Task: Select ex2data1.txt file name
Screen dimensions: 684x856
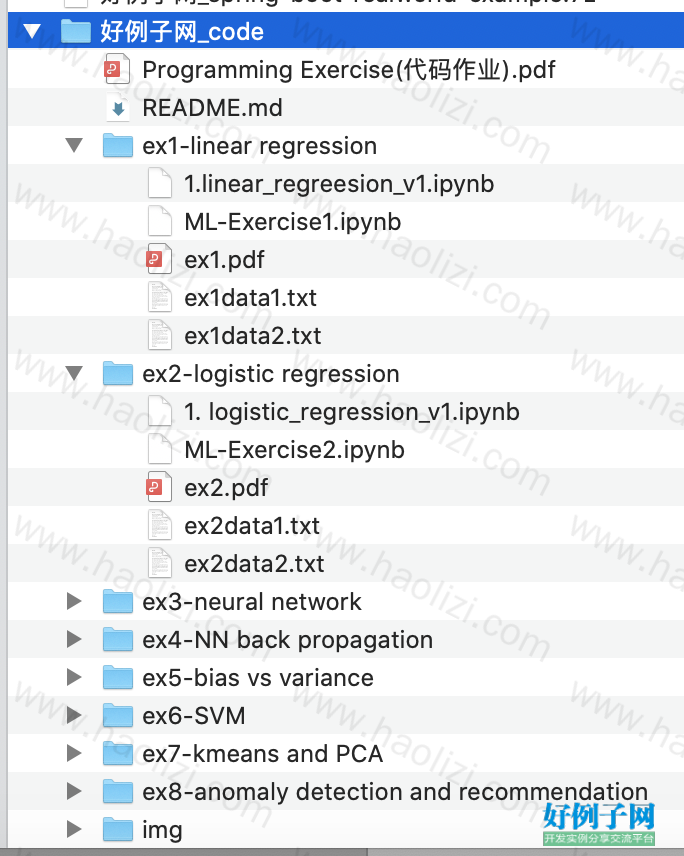Action: tap(252, 526)
